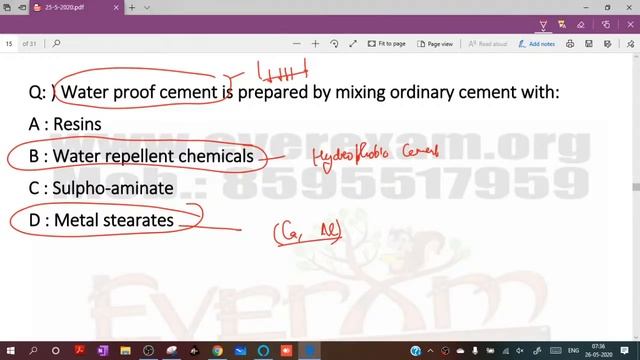Expand the tab preview chevron
This screenshot has height=360, width=640.
(147, 7)
